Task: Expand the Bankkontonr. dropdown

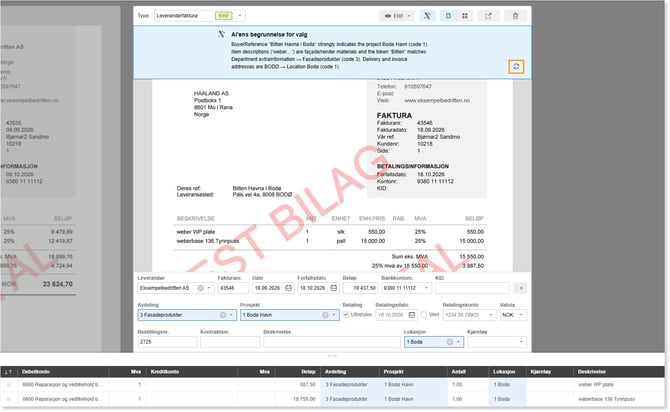Action: coord(426,288)
